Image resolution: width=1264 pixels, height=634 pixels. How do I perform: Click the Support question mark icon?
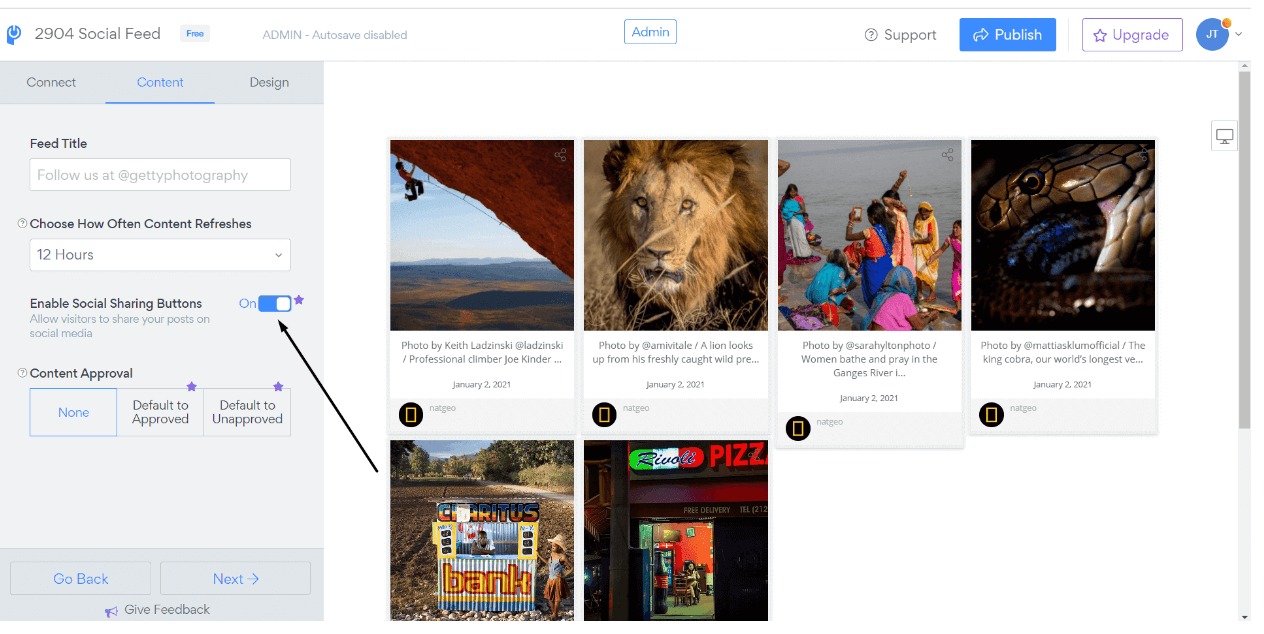872,34
